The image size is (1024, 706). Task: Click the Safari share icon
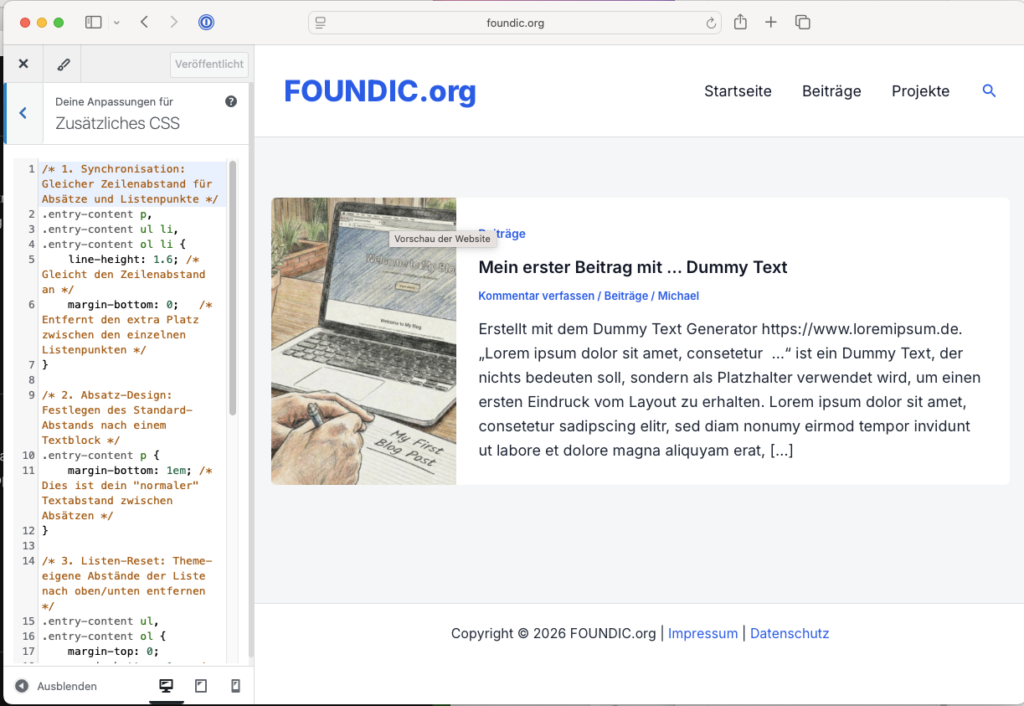click(740, 22)
